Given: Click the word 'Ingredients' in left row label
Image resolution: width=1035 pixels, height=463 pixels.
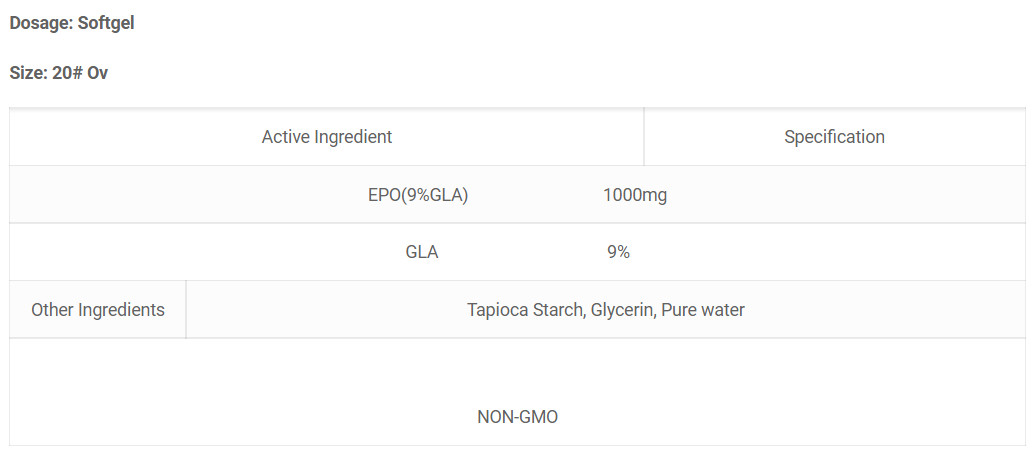Looking at the screenshot, I should 121,310.
